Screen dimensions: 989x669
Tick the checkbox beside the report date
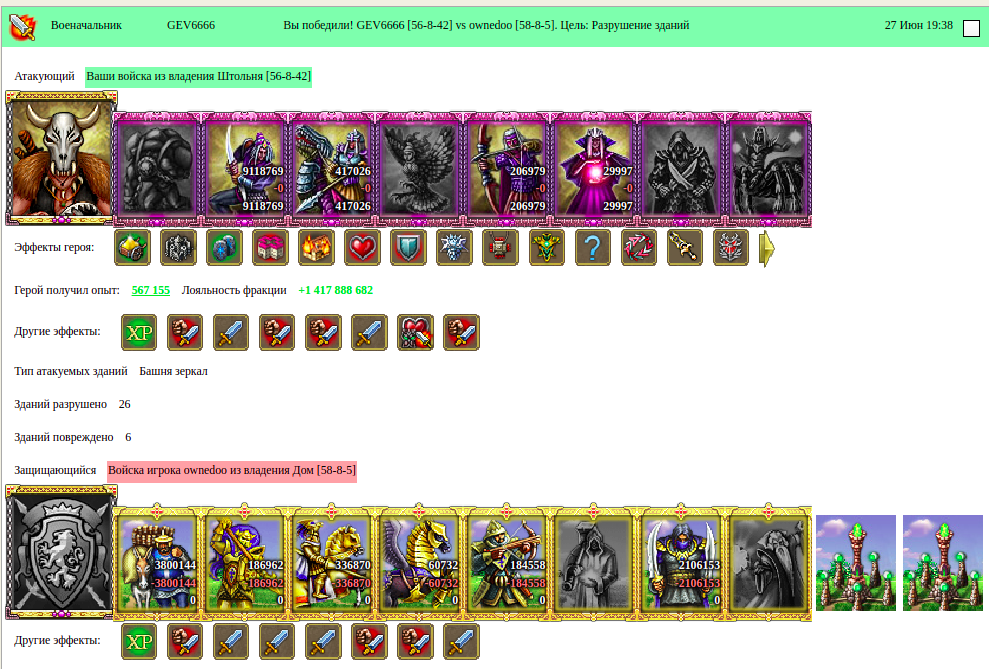point(971,28)
